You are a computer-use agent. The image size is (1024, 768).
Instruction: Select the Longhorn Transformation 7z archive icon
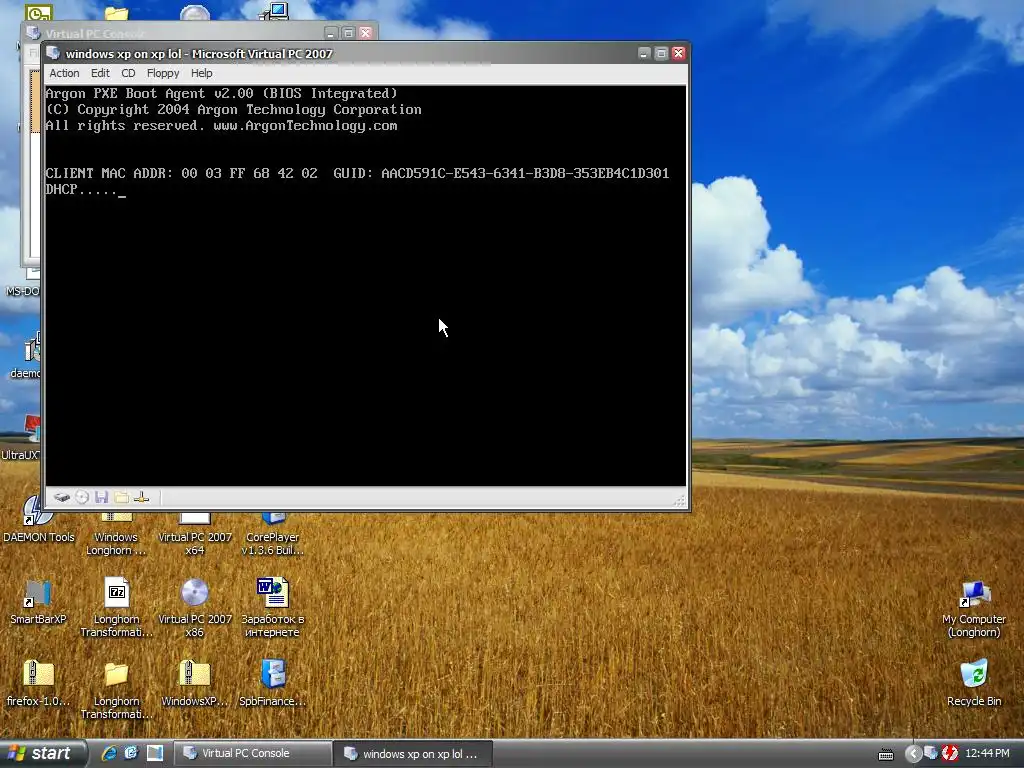pyautogui.click(x=116, y=607)
